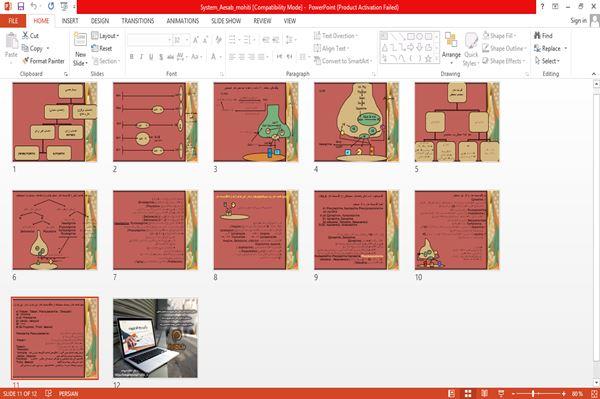Screen dimensions: 600x399
Task: Open the Layout dropdown
Action: coord(105,36)
